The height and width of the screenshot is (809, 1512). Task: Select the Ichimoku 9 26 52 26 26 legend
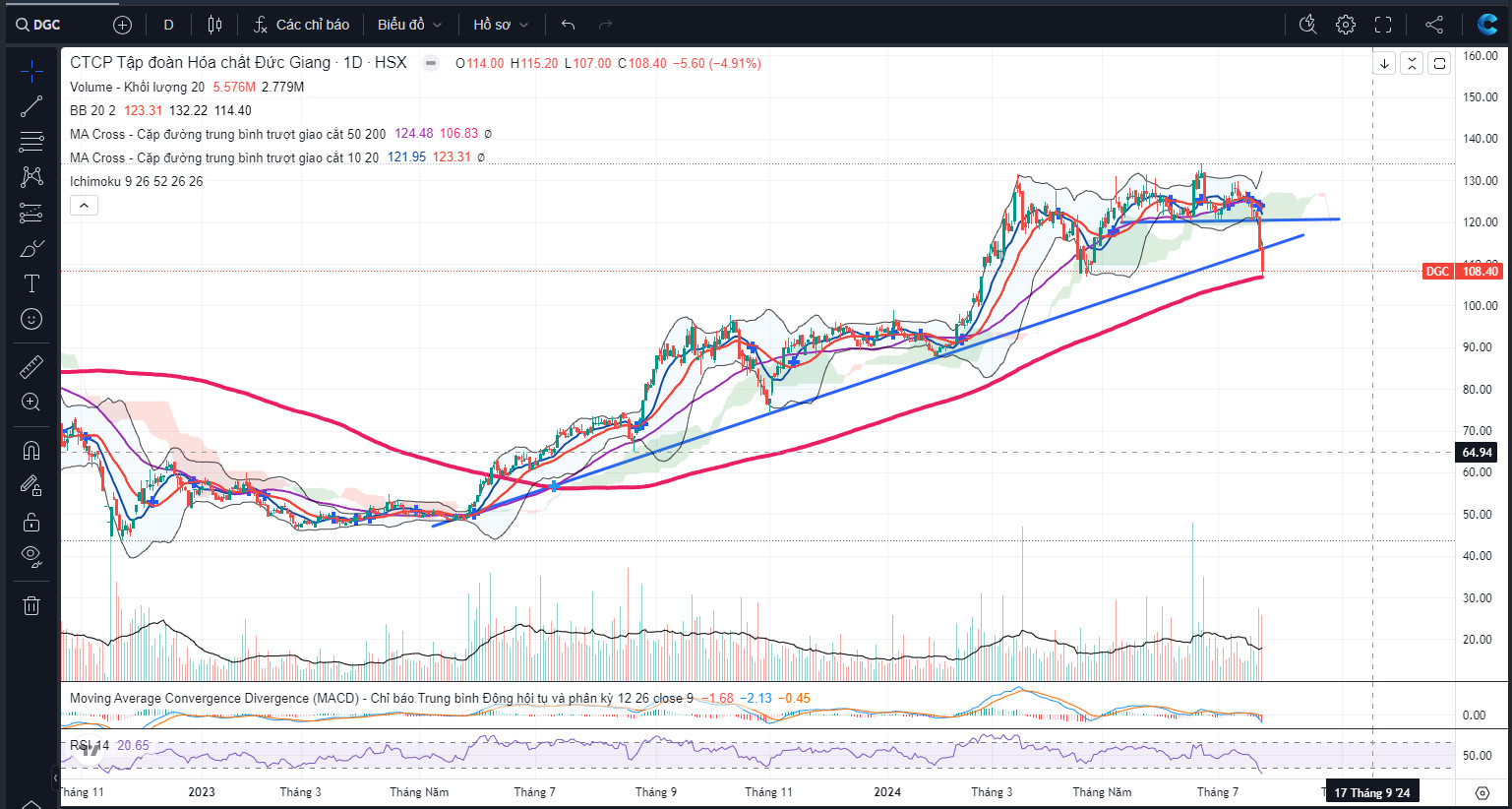pos(136,181)
